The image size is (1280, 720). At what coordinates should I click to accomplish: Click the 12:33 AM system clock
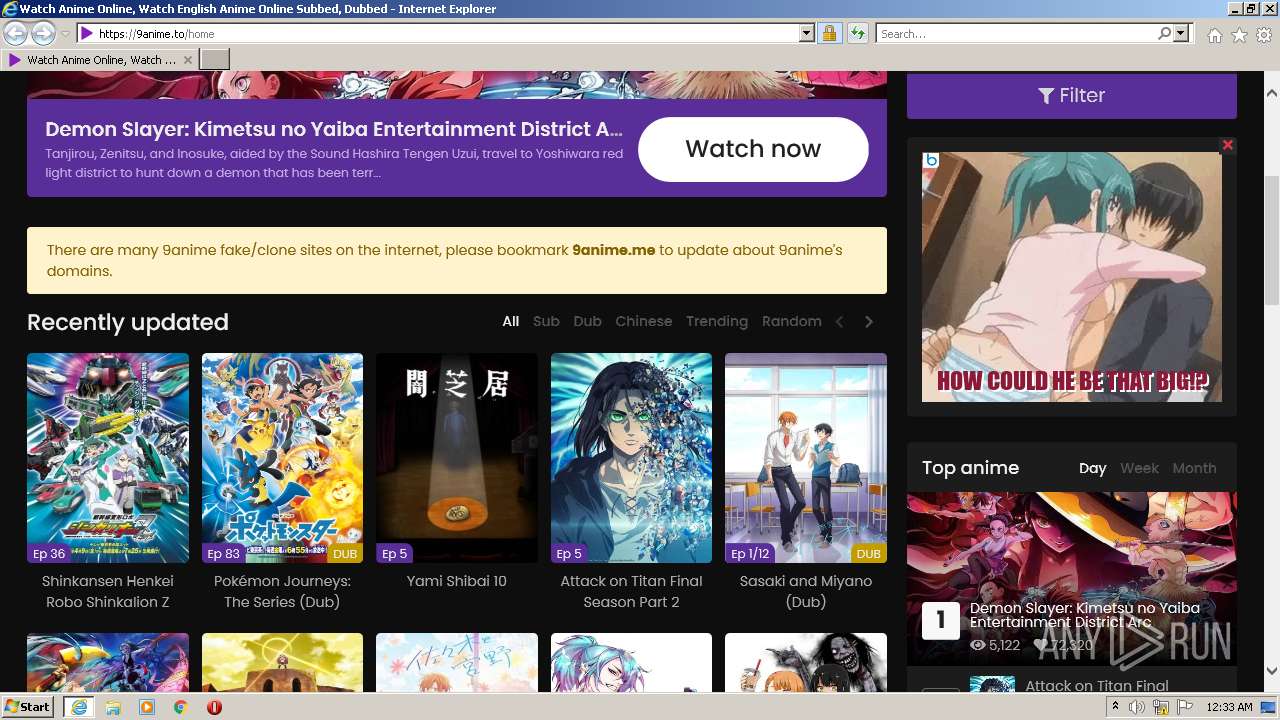click(1229, 707)
